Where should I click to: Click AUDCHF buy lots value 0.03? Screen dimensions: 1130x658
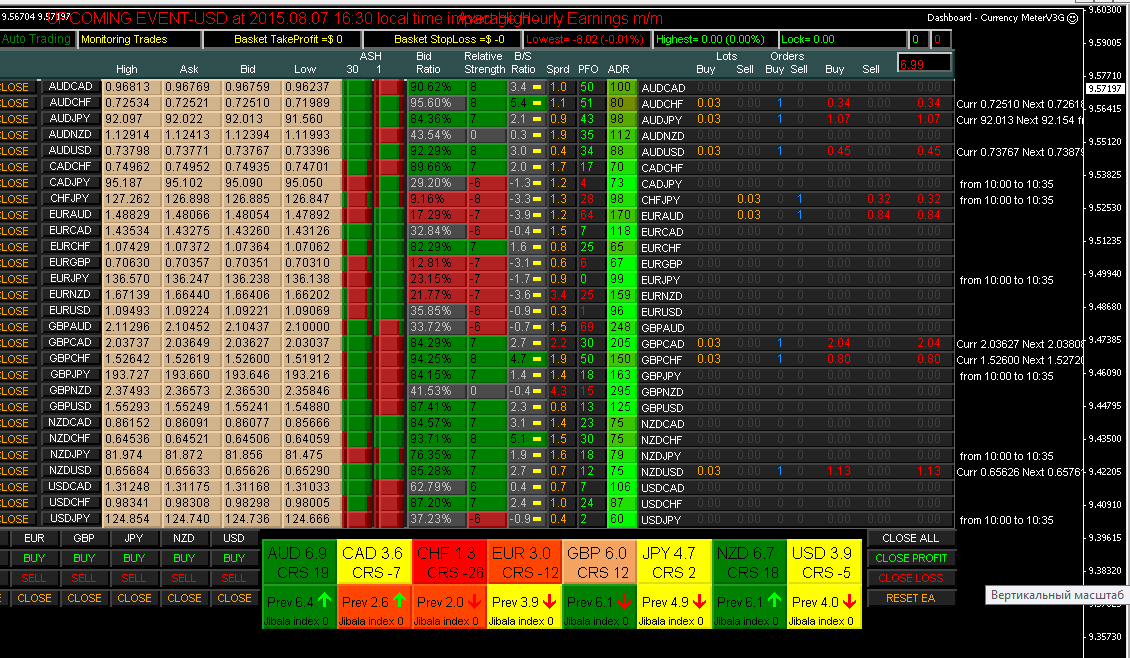708,103
